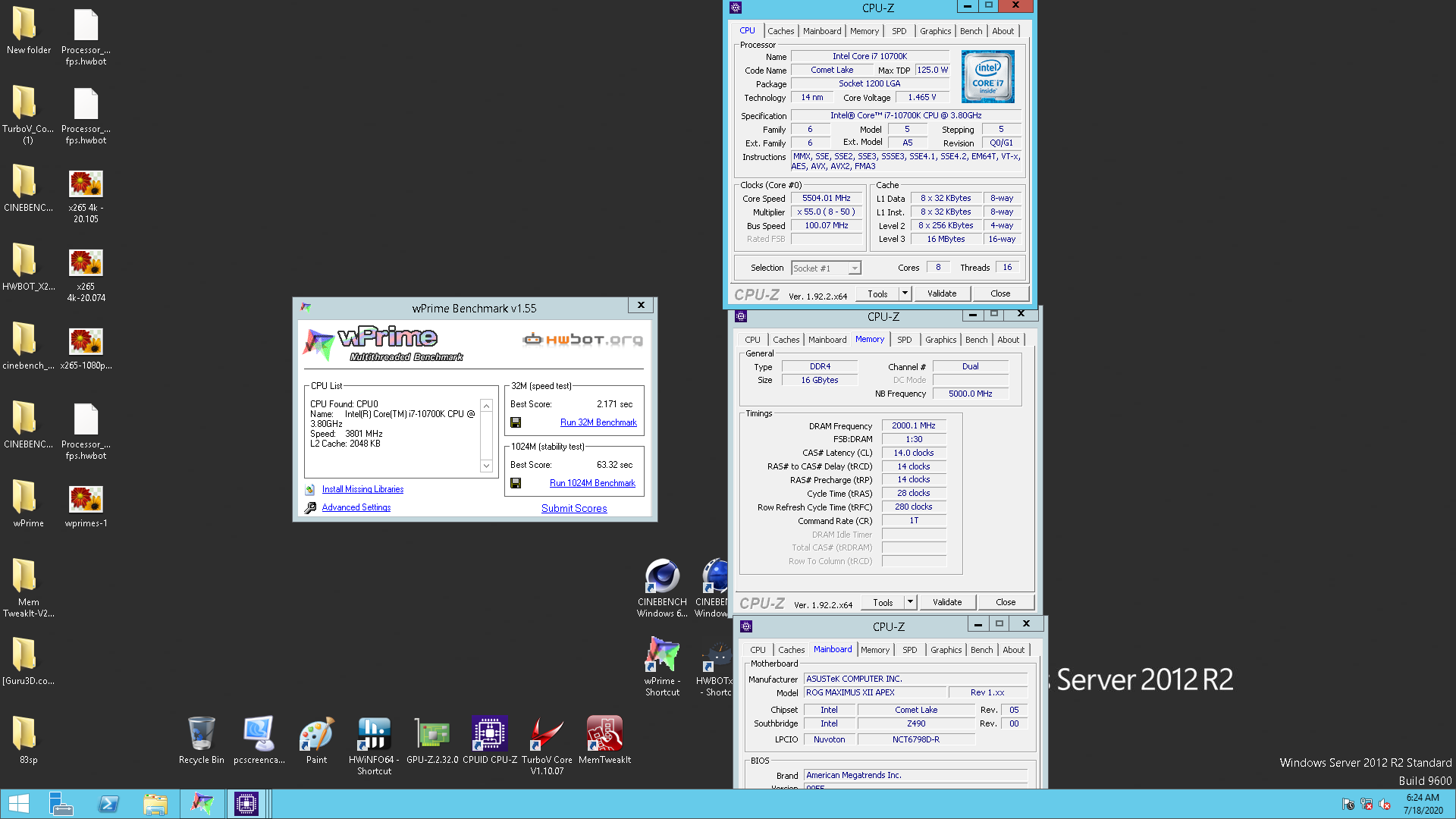This screenshot has height=819, width=1456.
Task: Switch to wPrime in the taskbar
Action: (202, 804)
